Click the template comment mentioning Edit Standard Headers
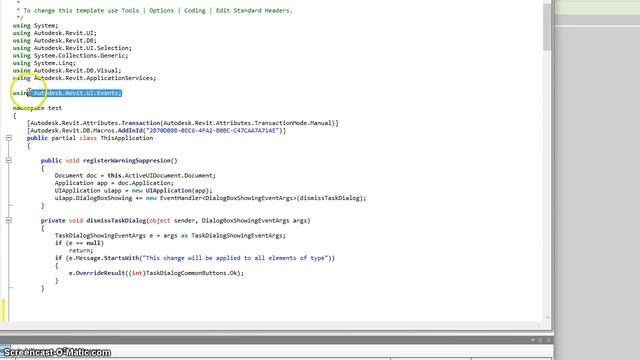 [154, 11]
